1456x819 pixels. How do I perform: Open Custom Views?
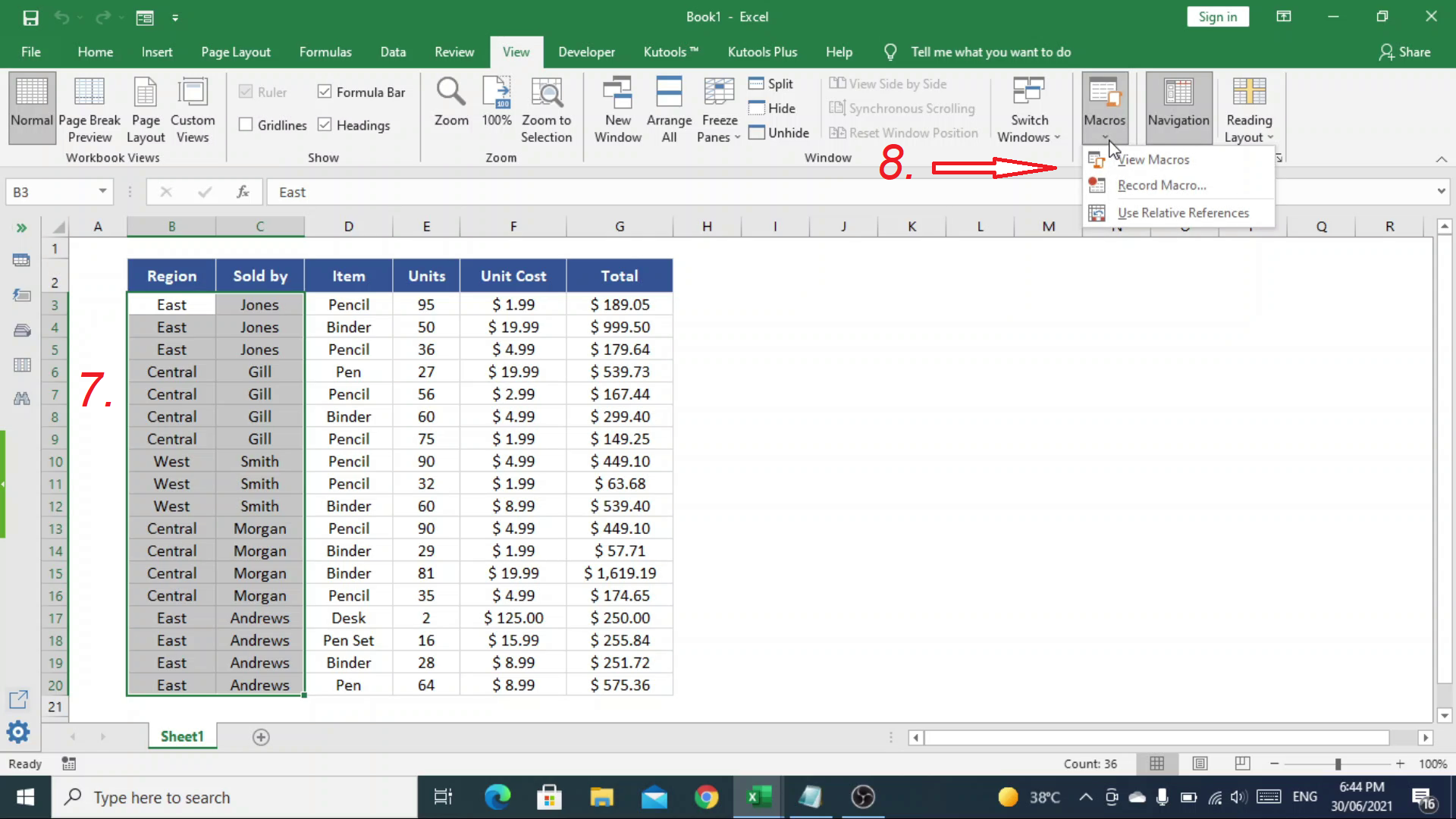coord(193,108)
